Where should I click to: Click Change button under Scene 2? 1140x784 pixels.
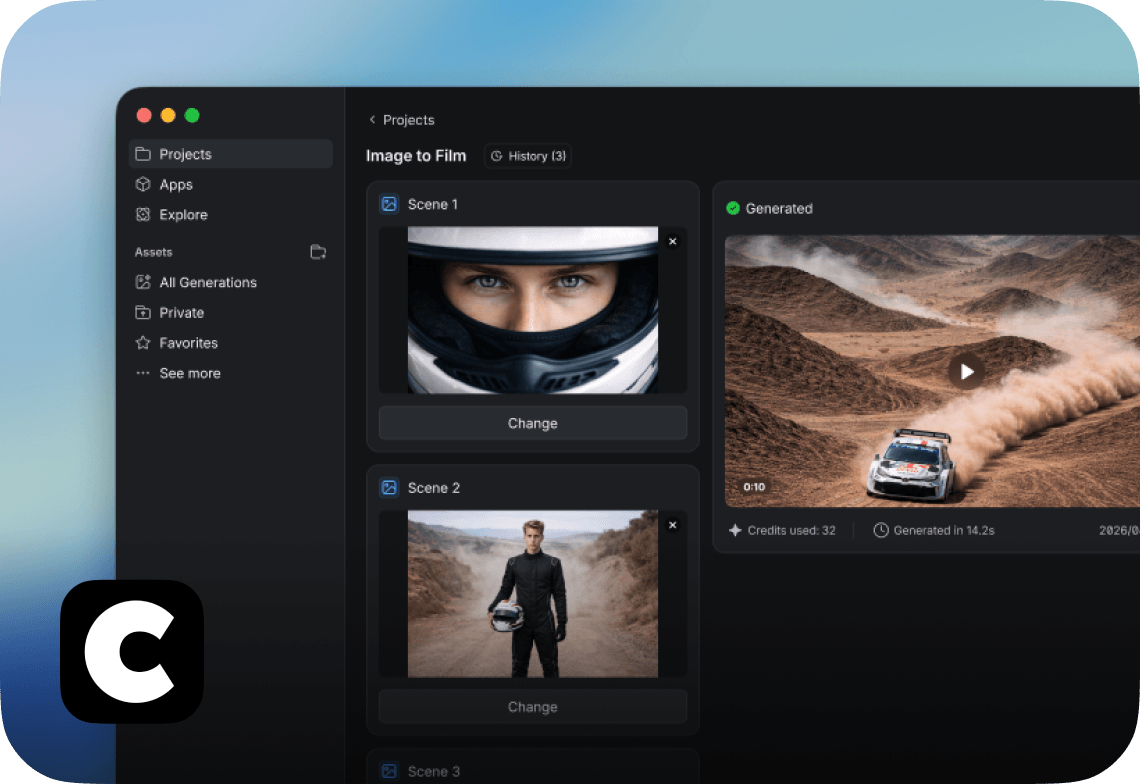(x=533, y=707)
